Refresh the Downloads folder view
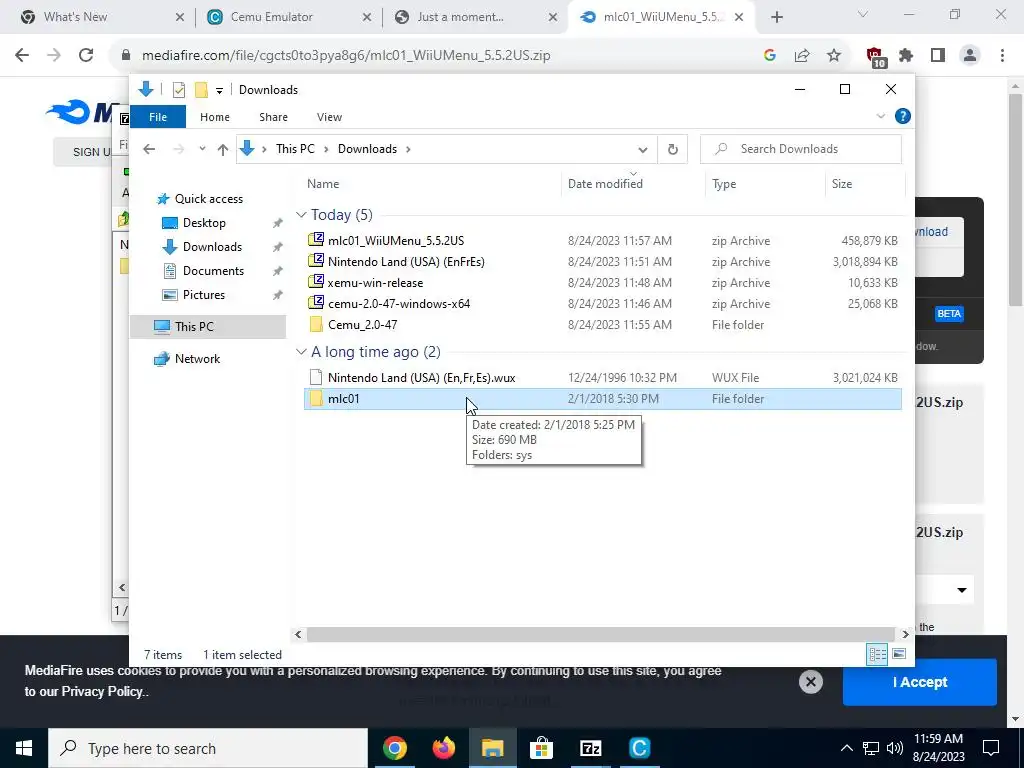This screenshot has width=1024, height=768. [673, 150]
